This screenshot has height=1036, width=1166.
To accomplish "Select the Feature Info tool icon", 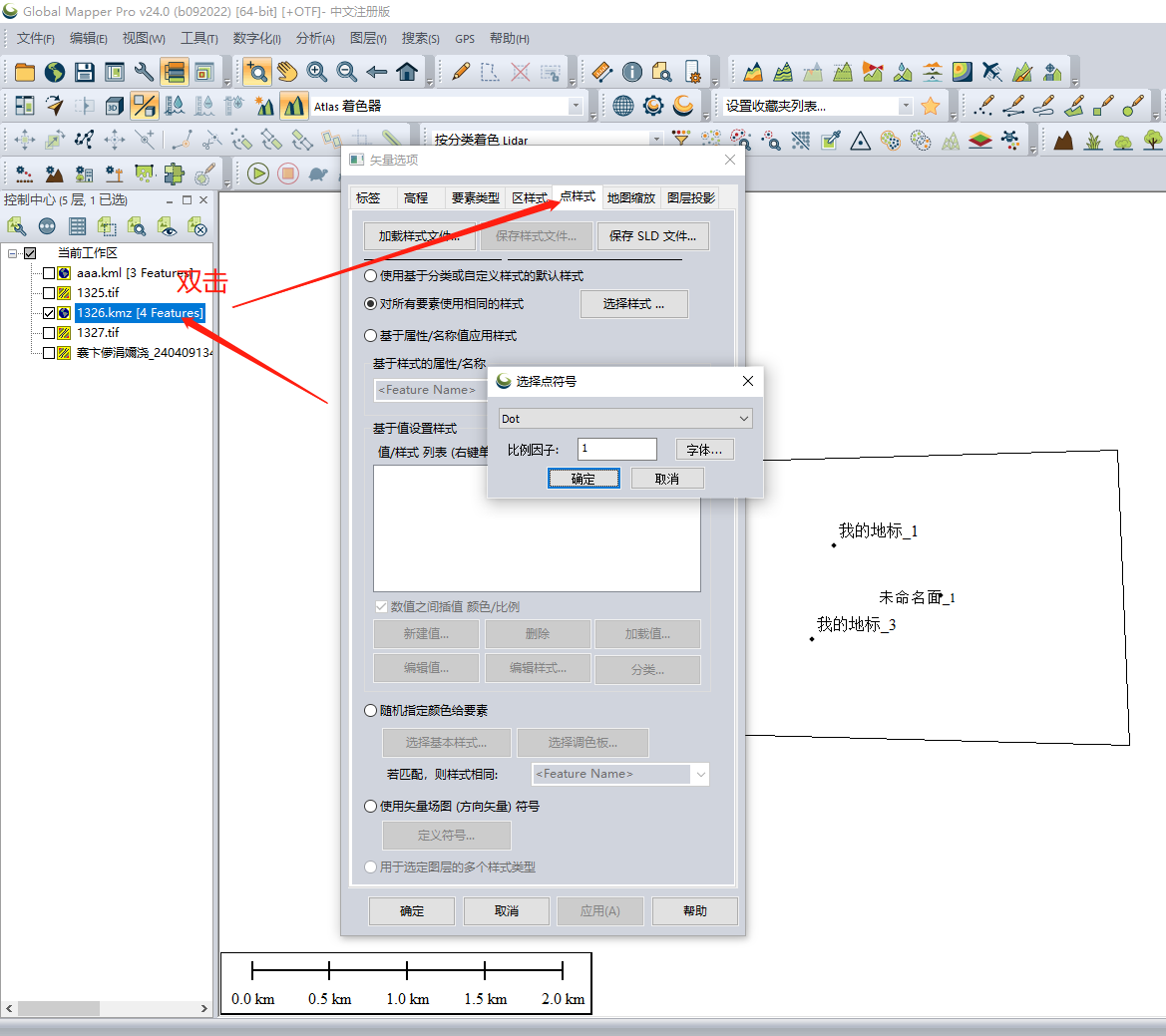I will [x=631, y=72].
